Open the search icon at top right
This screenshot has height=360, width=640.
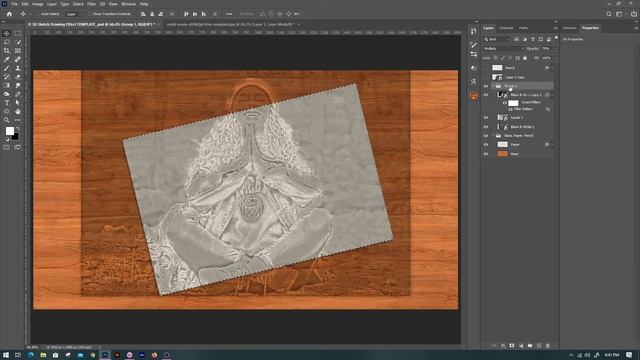609,14
